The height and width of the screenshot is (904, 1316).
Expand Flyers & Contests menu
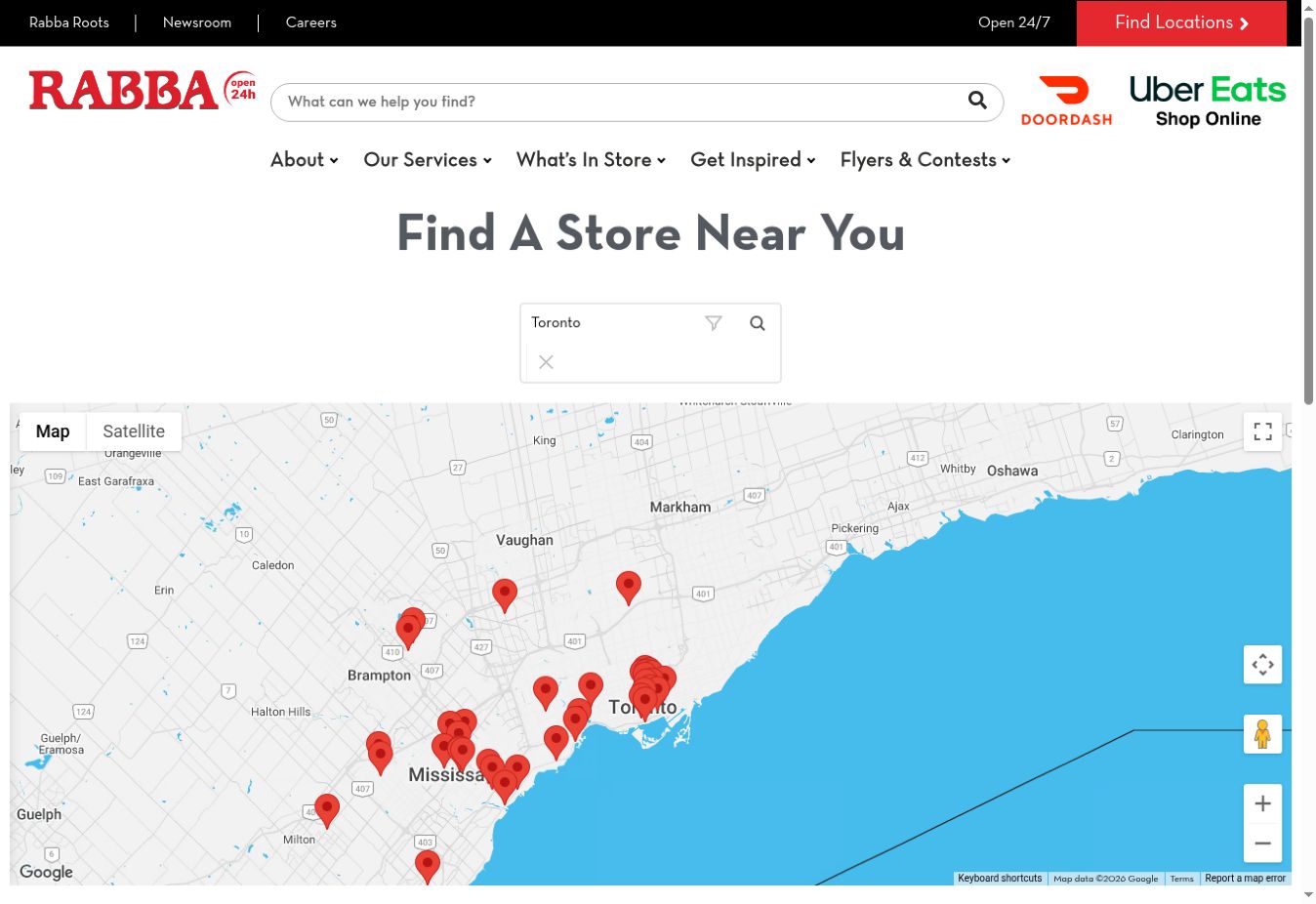(925, 160)
